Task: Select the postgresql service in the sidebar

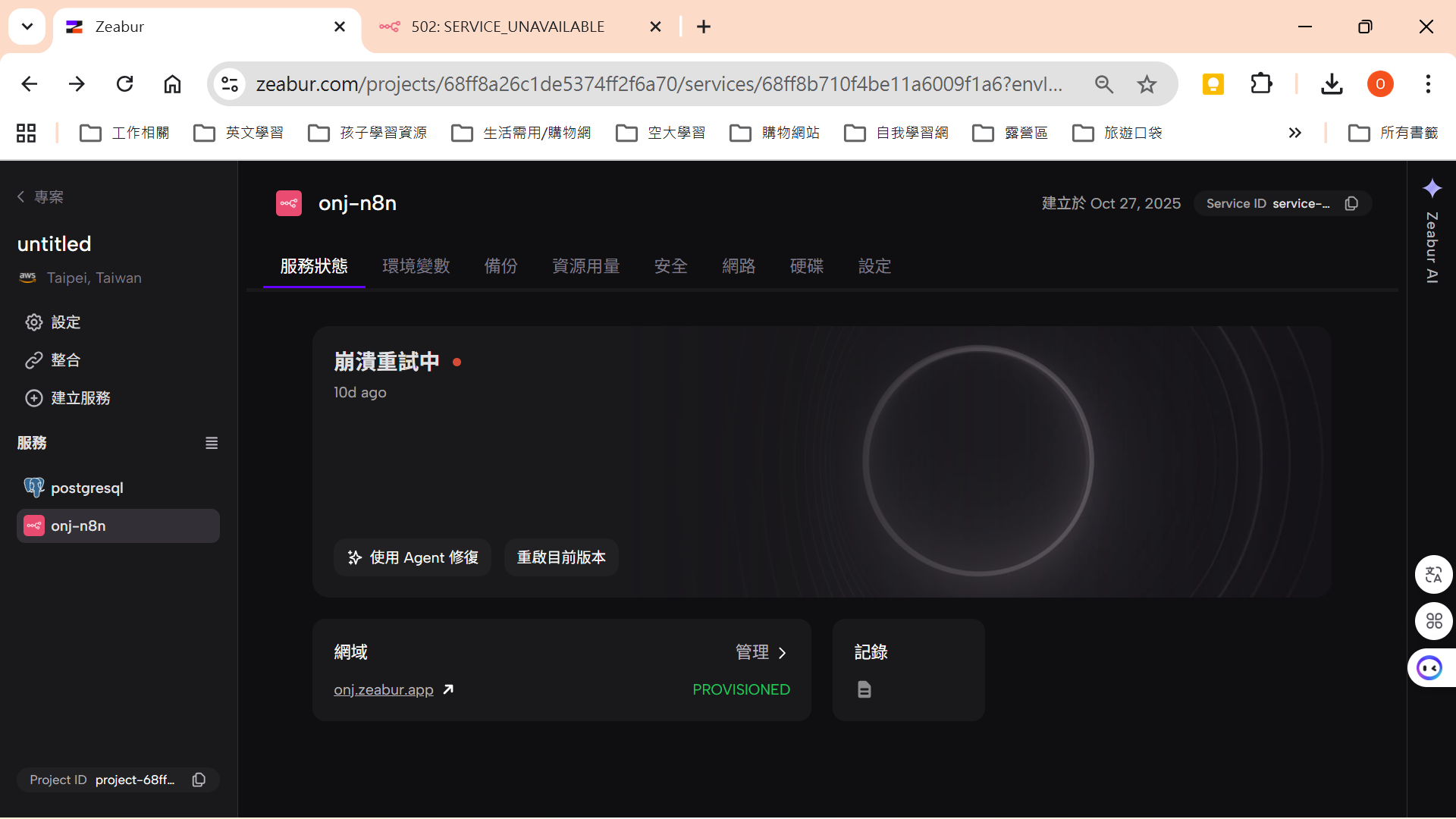Action: [x=86, y=488]
